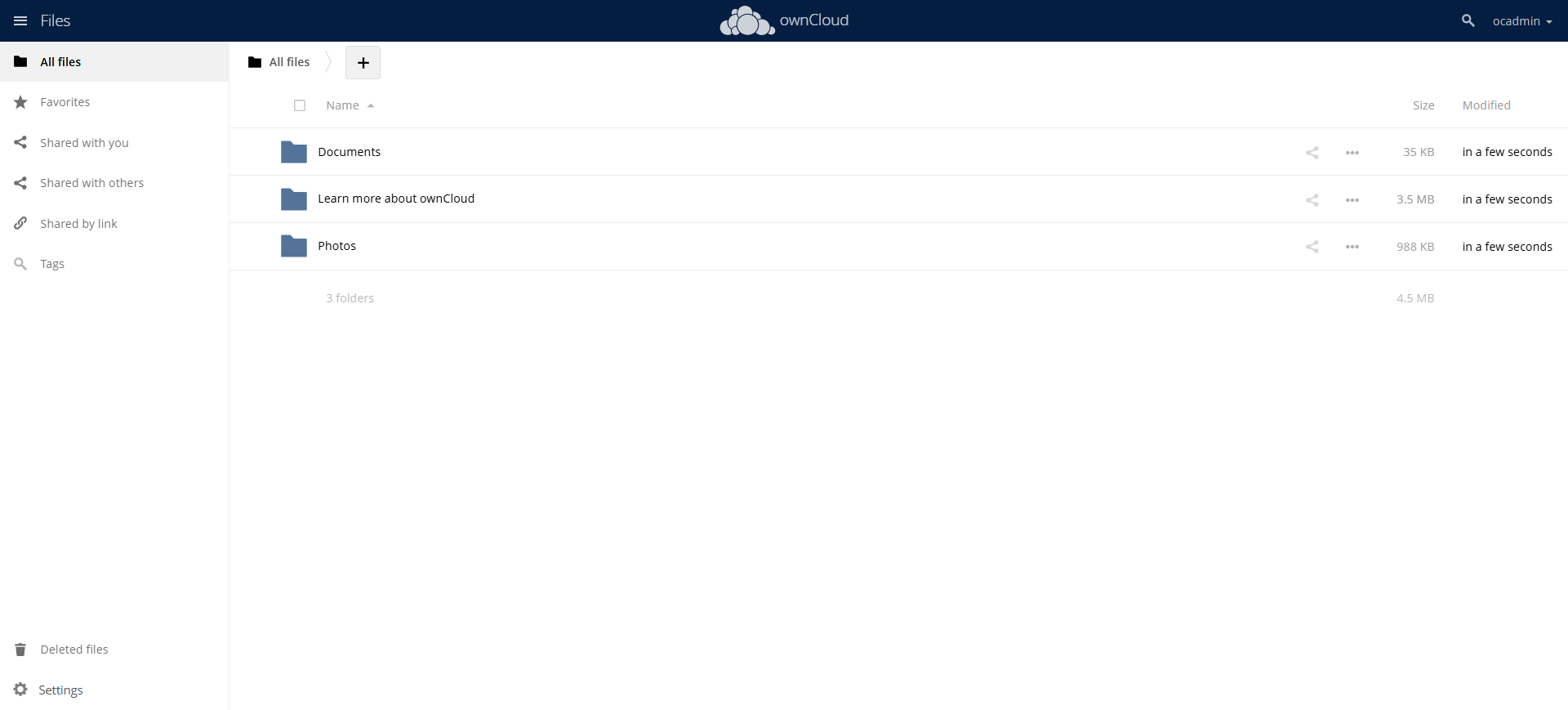This screenshot has height=710, width=1568.
Task: Share the Learn more about ownCloud folder
Action: tap(1312, 200)
